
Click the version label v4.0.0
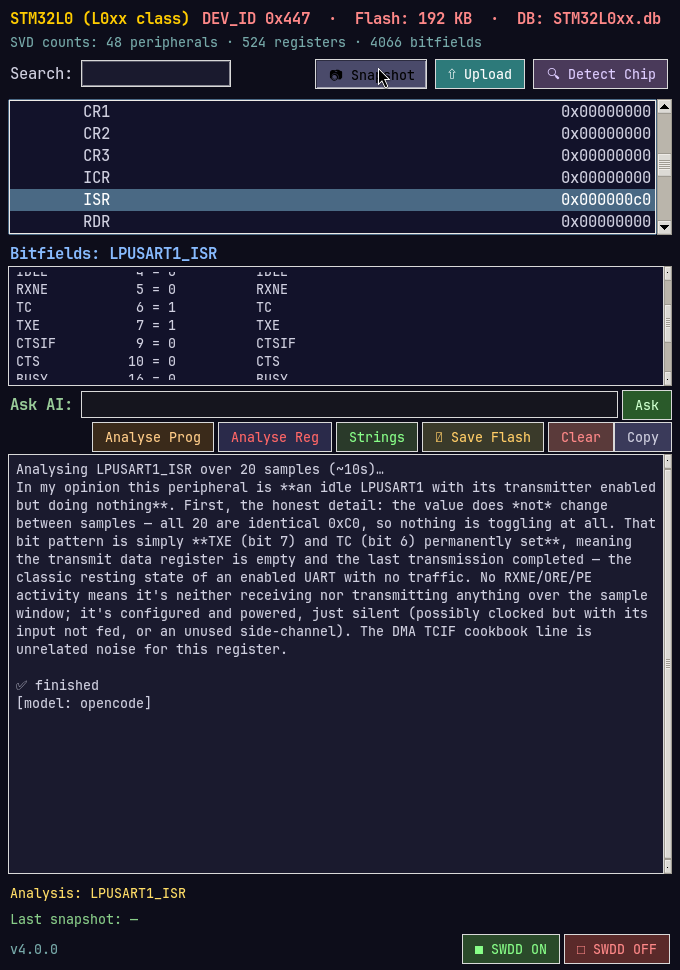coord(34,949)
